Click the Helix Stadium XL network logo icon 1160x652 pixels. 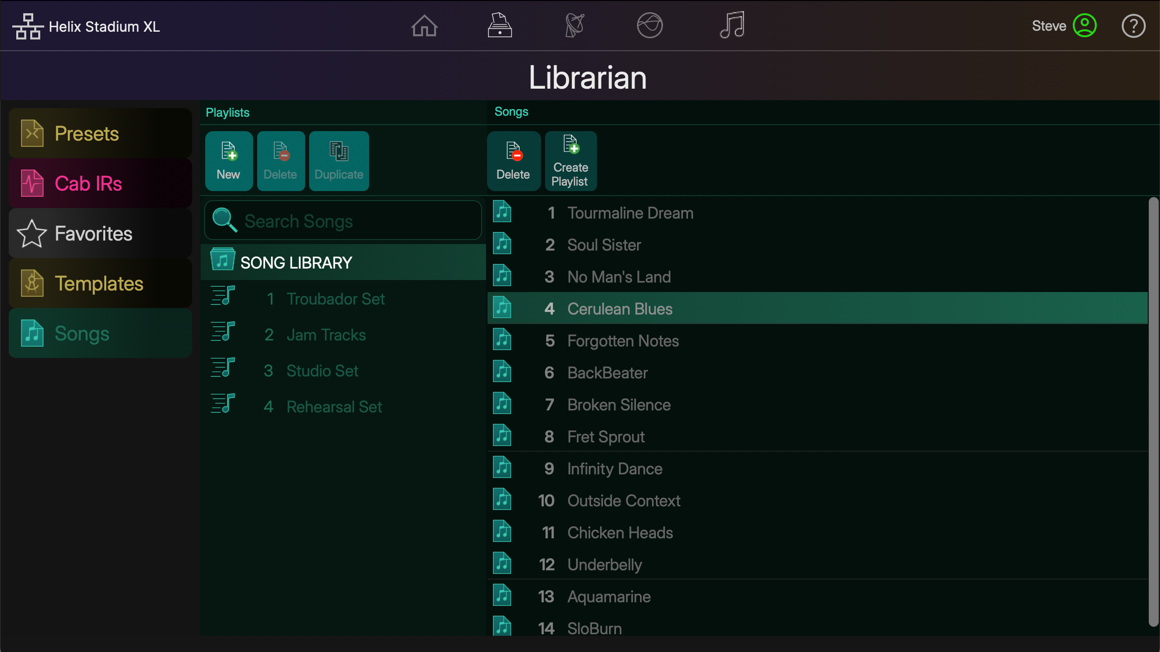point(27,25)
